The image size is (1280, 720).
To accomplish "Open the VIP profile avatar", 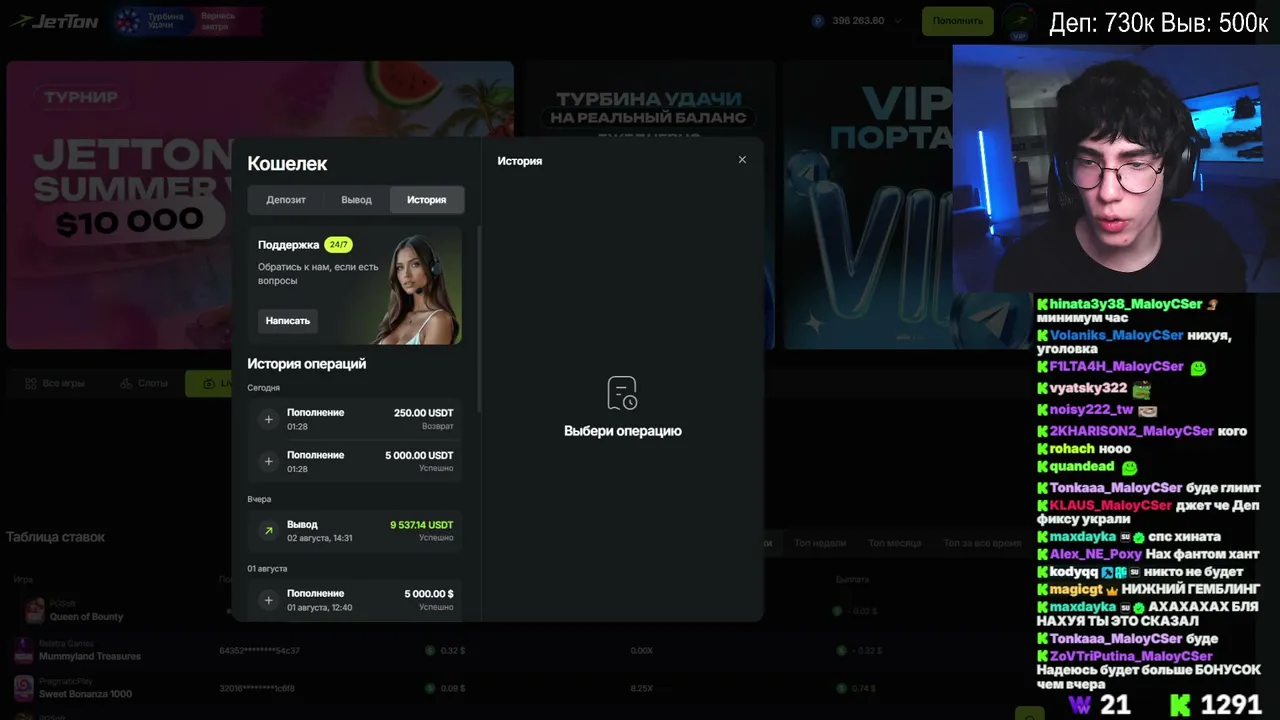I will [1019, 21].
